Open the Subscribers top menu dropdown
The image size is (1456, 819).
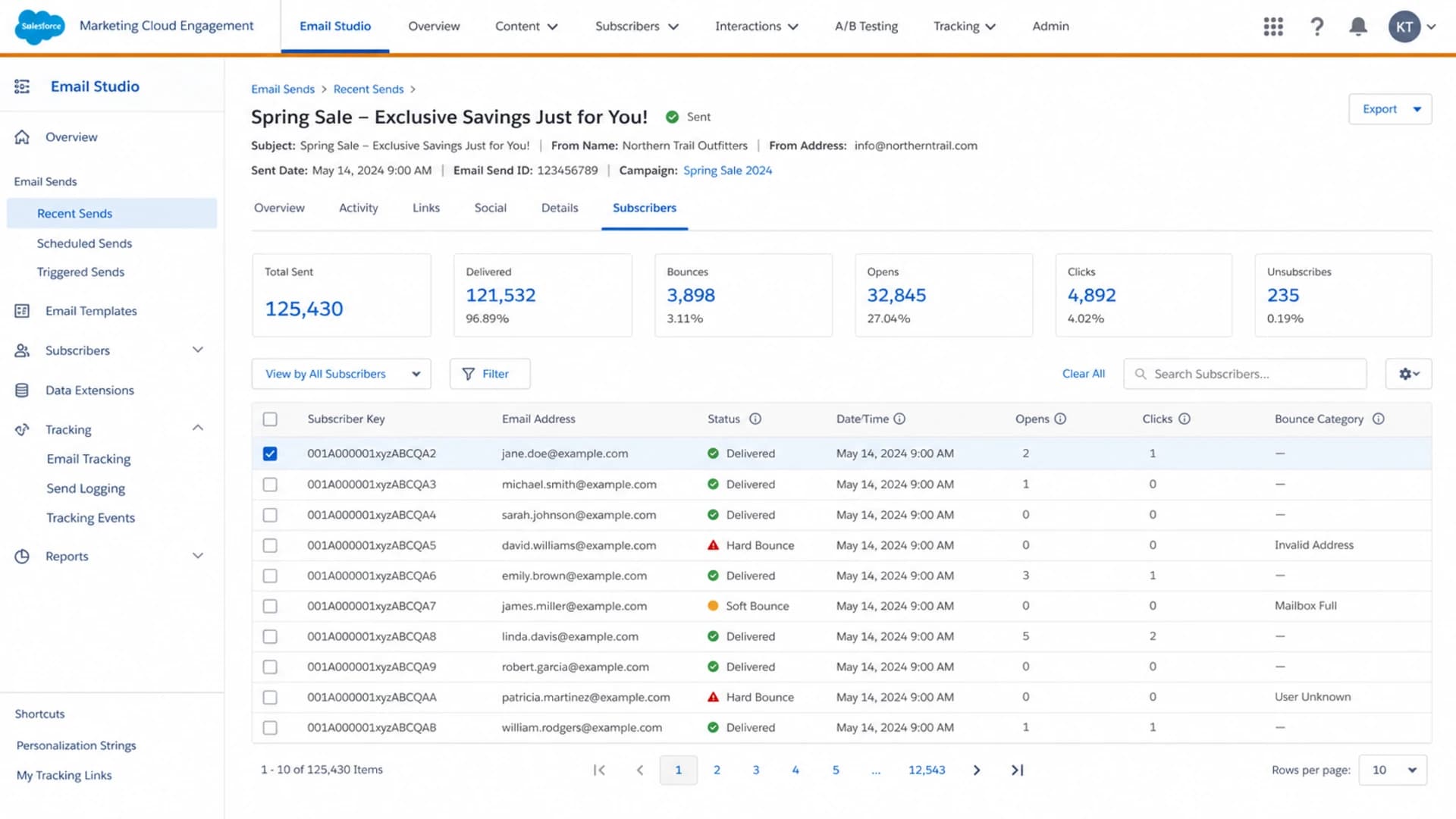(x=637, y=27)
